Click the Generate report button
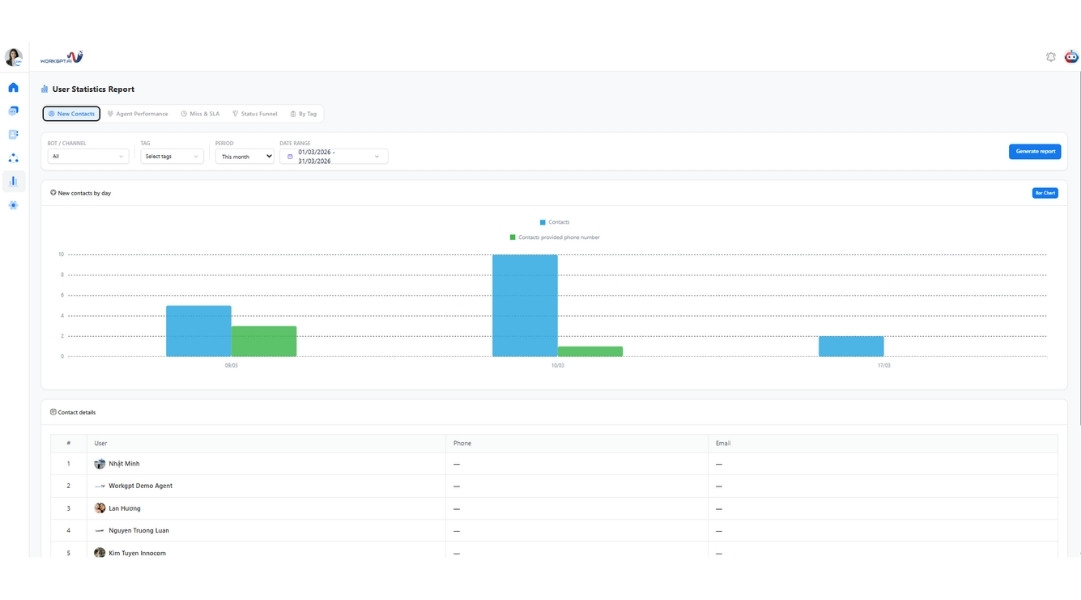 (1034, 152)
